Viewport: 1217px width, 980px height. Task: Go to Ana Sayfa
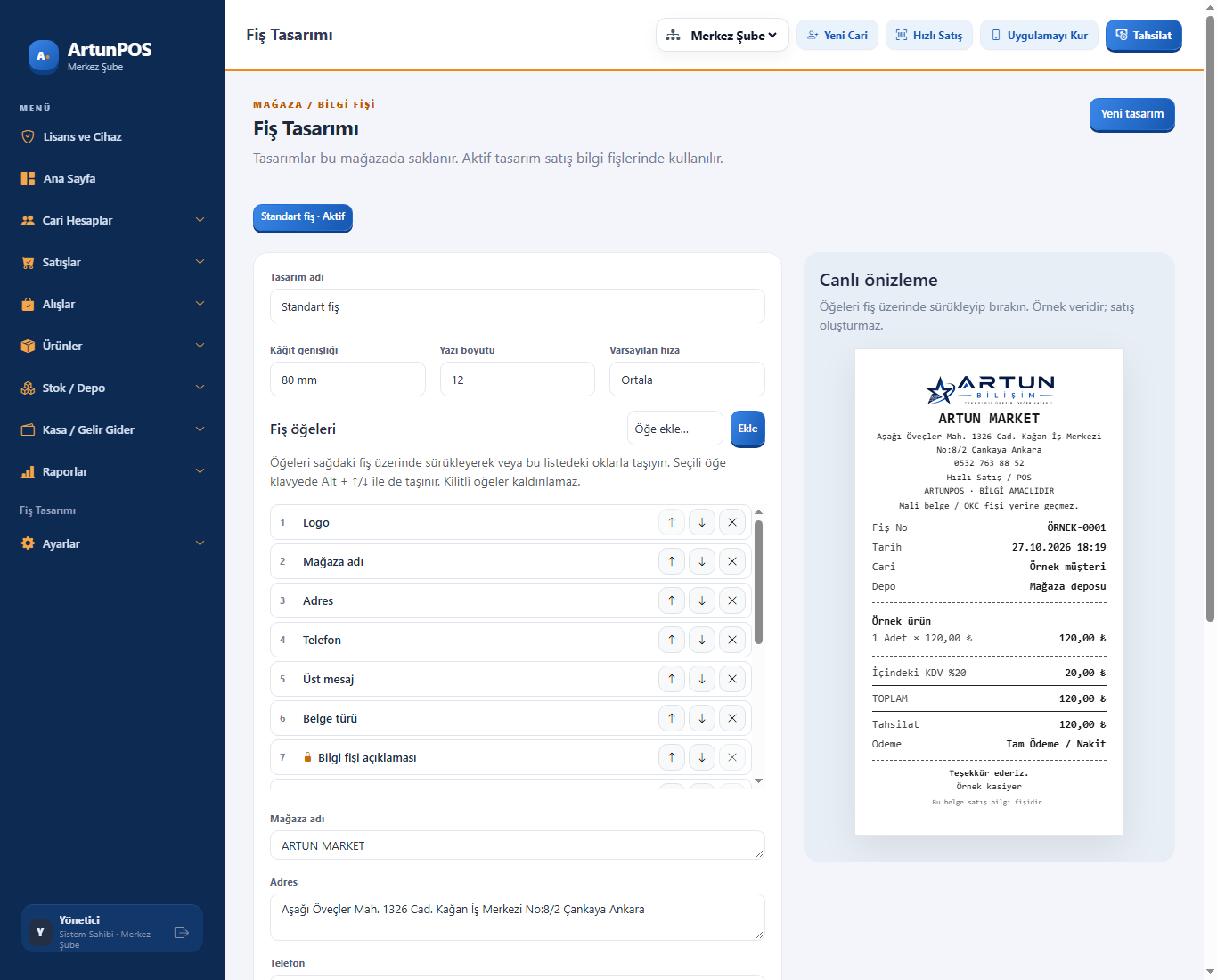[x=112, y=178]
